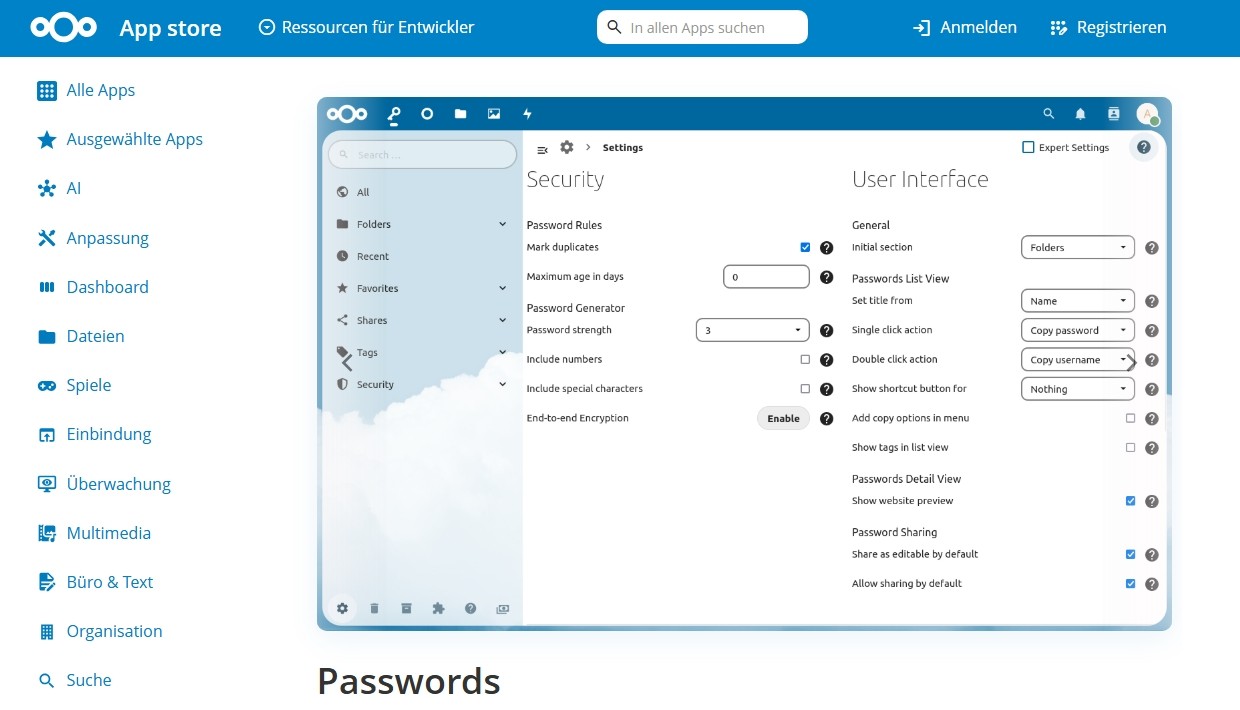Uncheck the Mark duplicates checkbox
1240x710 pixels.
(805, 247)
